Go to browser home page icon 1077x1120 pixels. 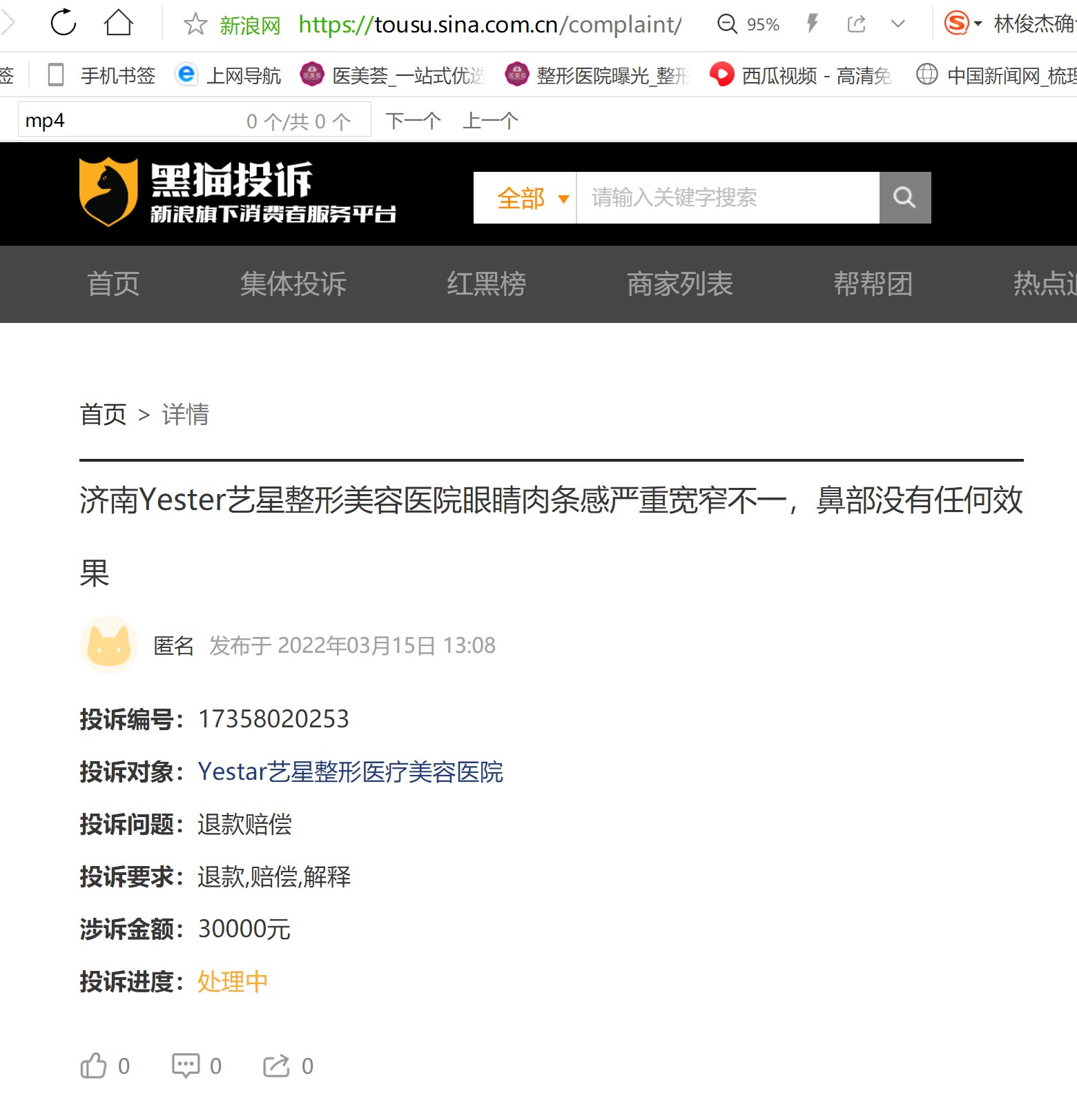[119, 22]
